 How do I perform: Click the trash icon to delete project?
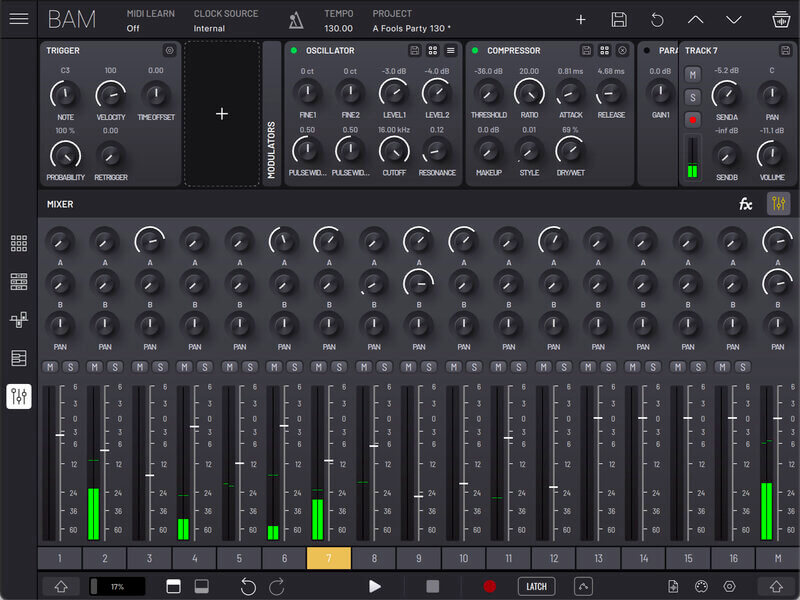pos(780,19)
